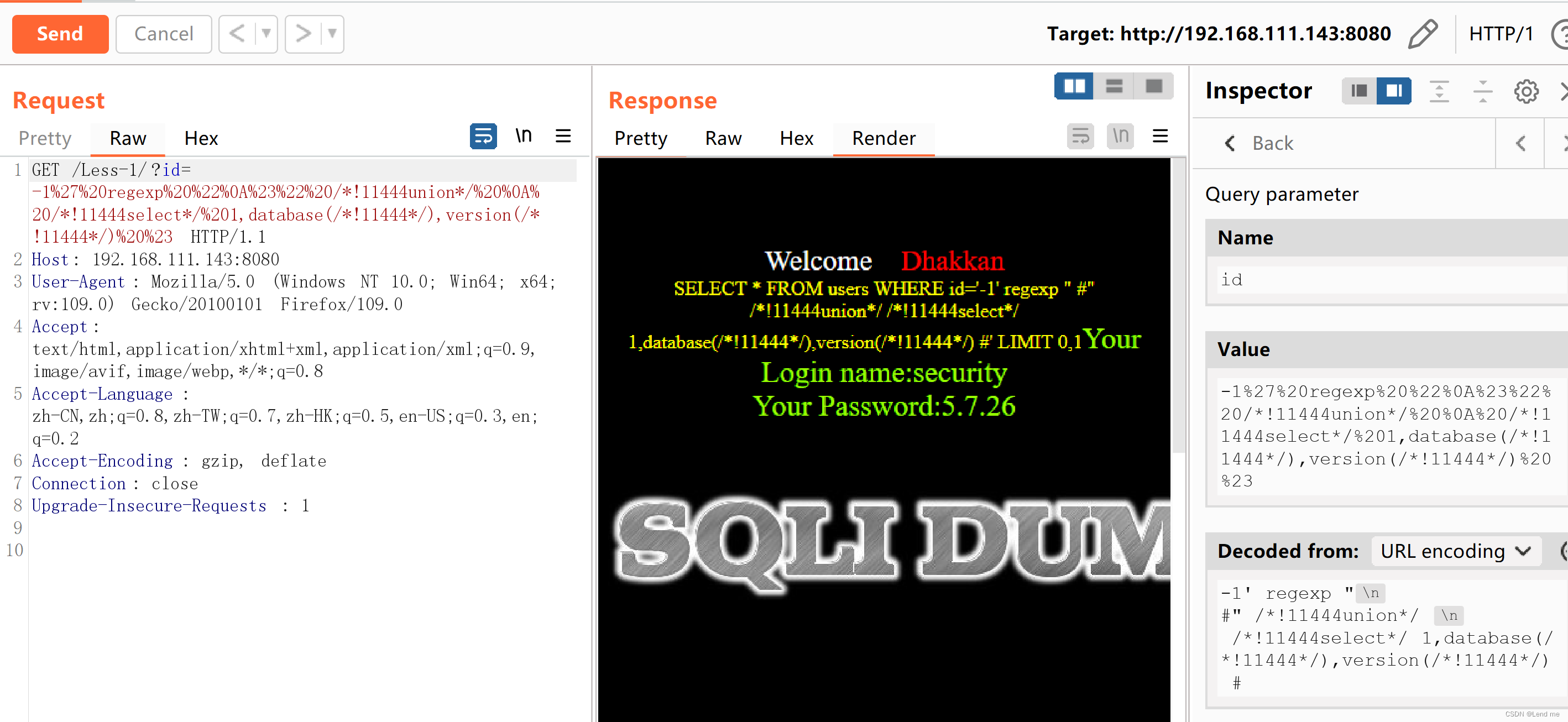Click the 'Query parameter' heading
The image size is (1568, 722).
click(1281, 194)
